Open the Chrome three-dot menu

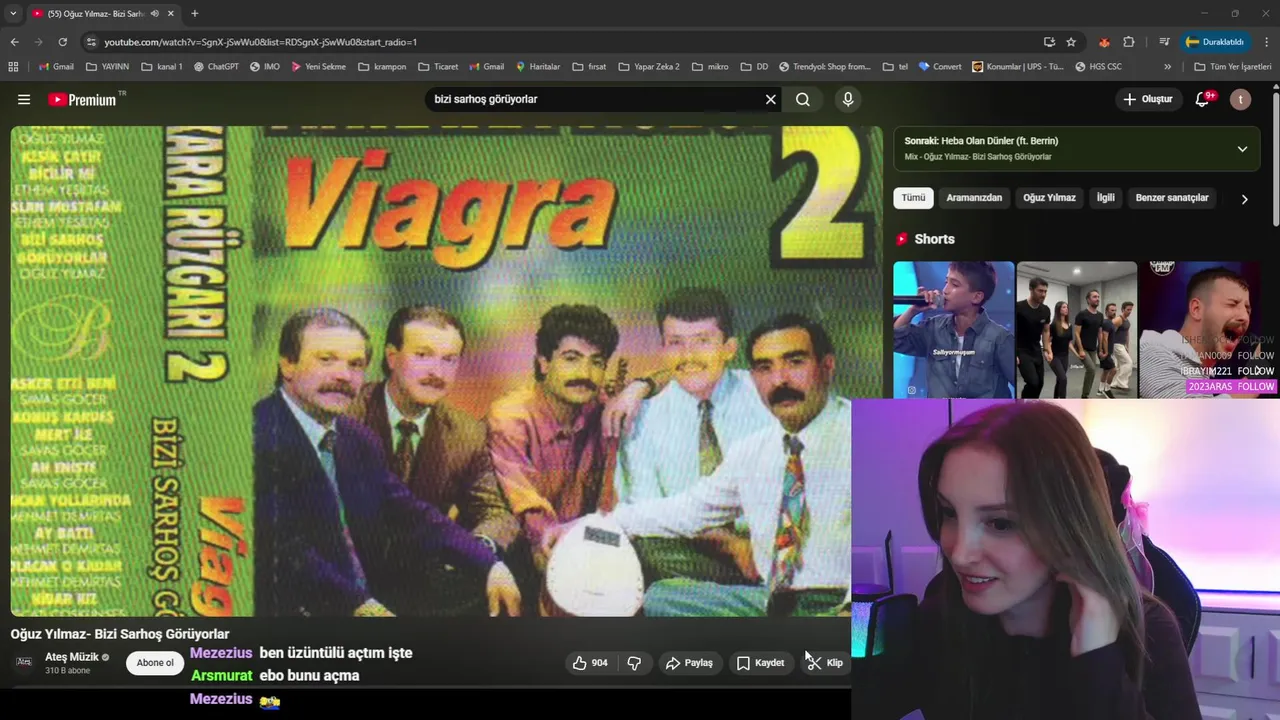tap(1267, 42)
